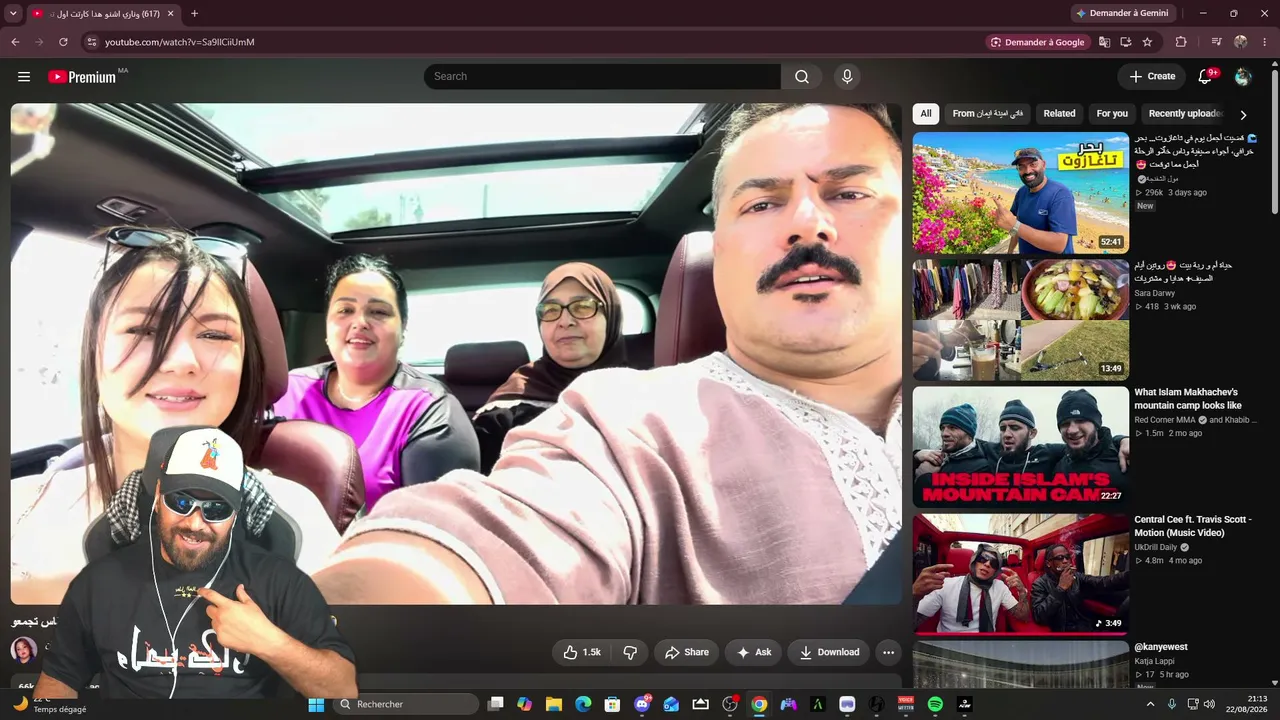The image size is (1280, 720).
Task: Select the All filter chip
Action: click(x=926, y=114)
